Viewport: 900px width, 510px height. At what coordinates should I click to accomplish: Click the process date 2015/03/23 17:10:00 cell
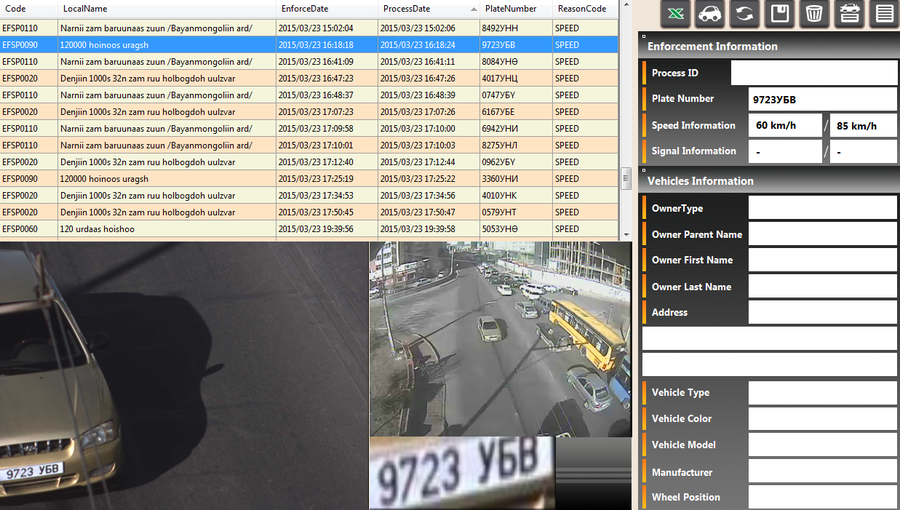pos(429,129)
